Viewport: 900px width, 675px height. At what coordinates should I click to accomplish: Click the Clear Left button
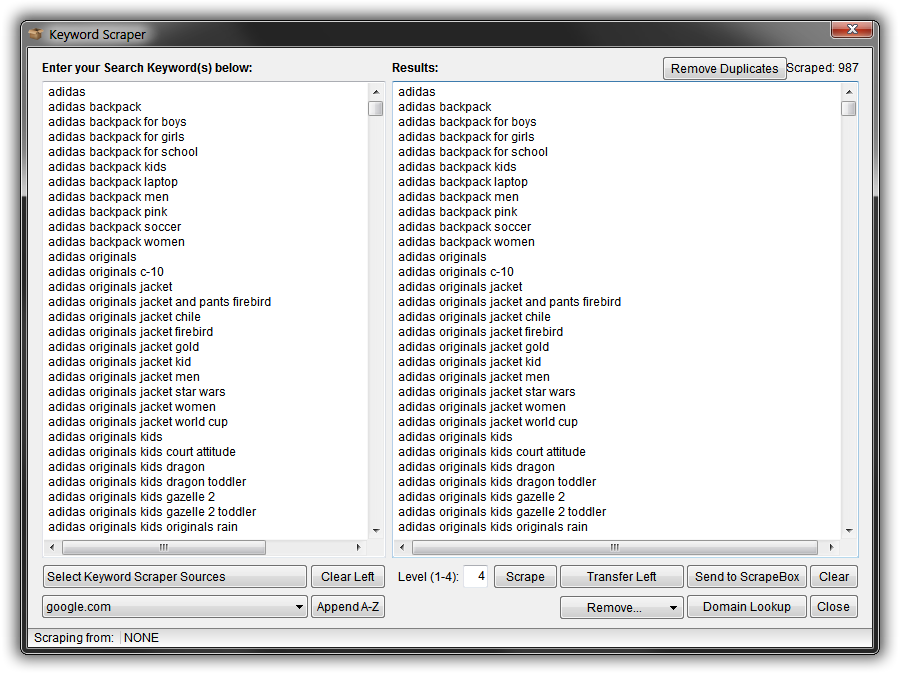point(348,577)
